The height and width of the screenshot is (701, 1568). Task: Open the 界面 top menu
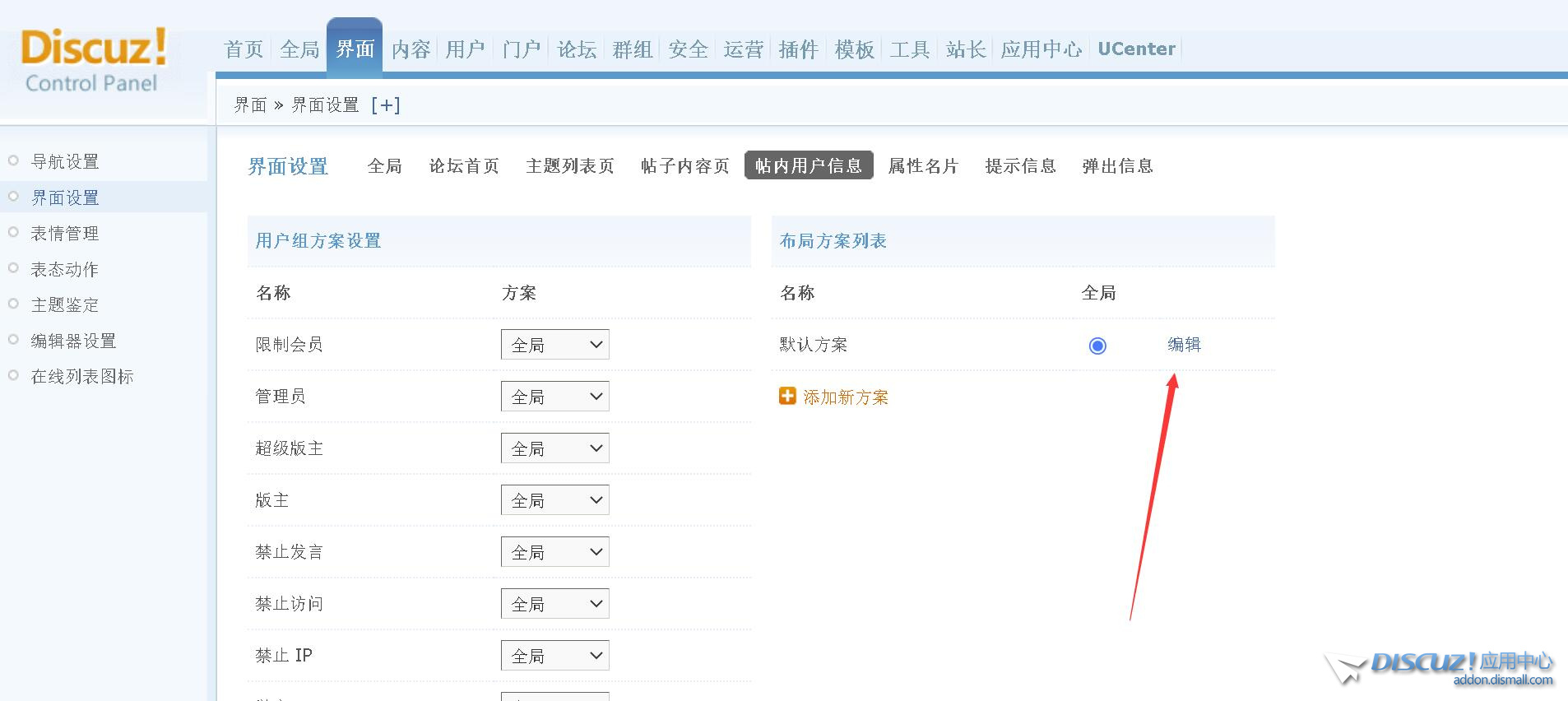(x=355, y=49)
